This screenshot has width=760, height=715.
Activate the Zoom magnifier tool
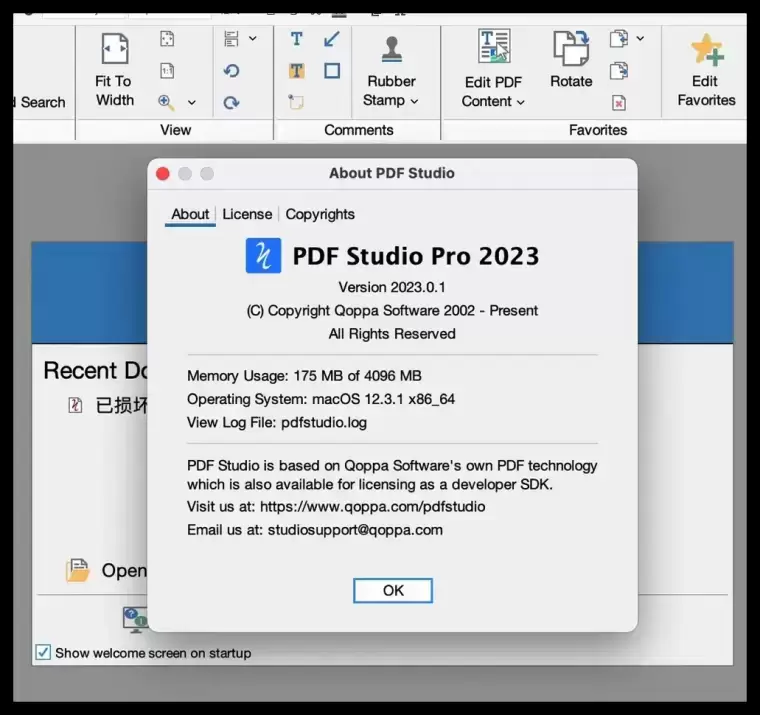166,102
